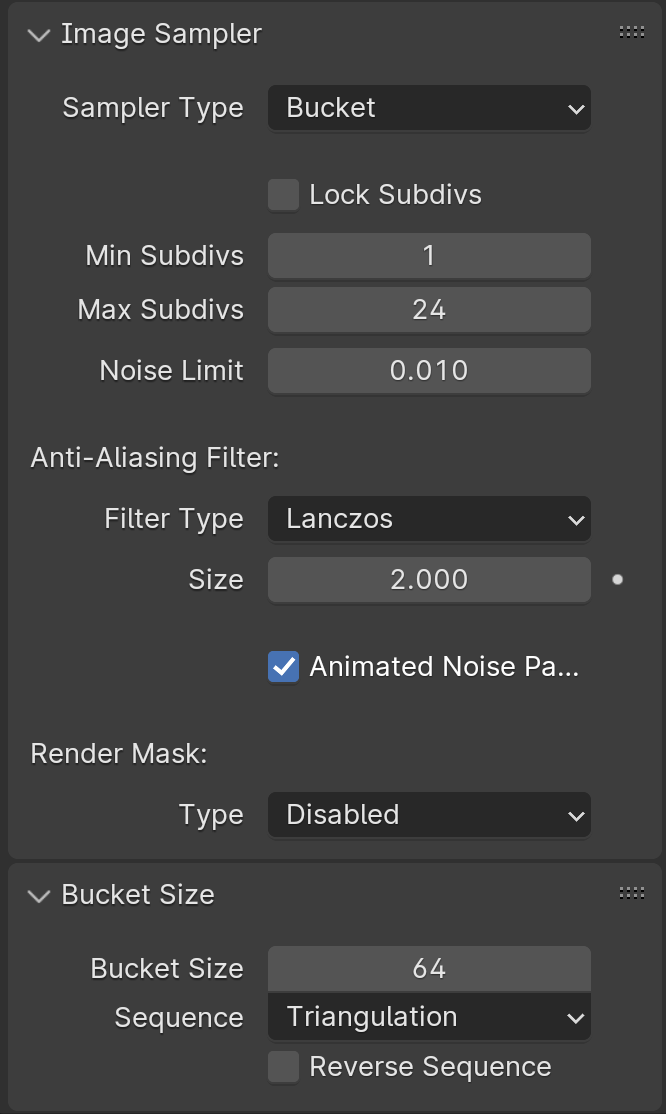Click the Bucket Size panel title
The image size is (666, 1114).
pyautogui.click(x=138, y=894)
